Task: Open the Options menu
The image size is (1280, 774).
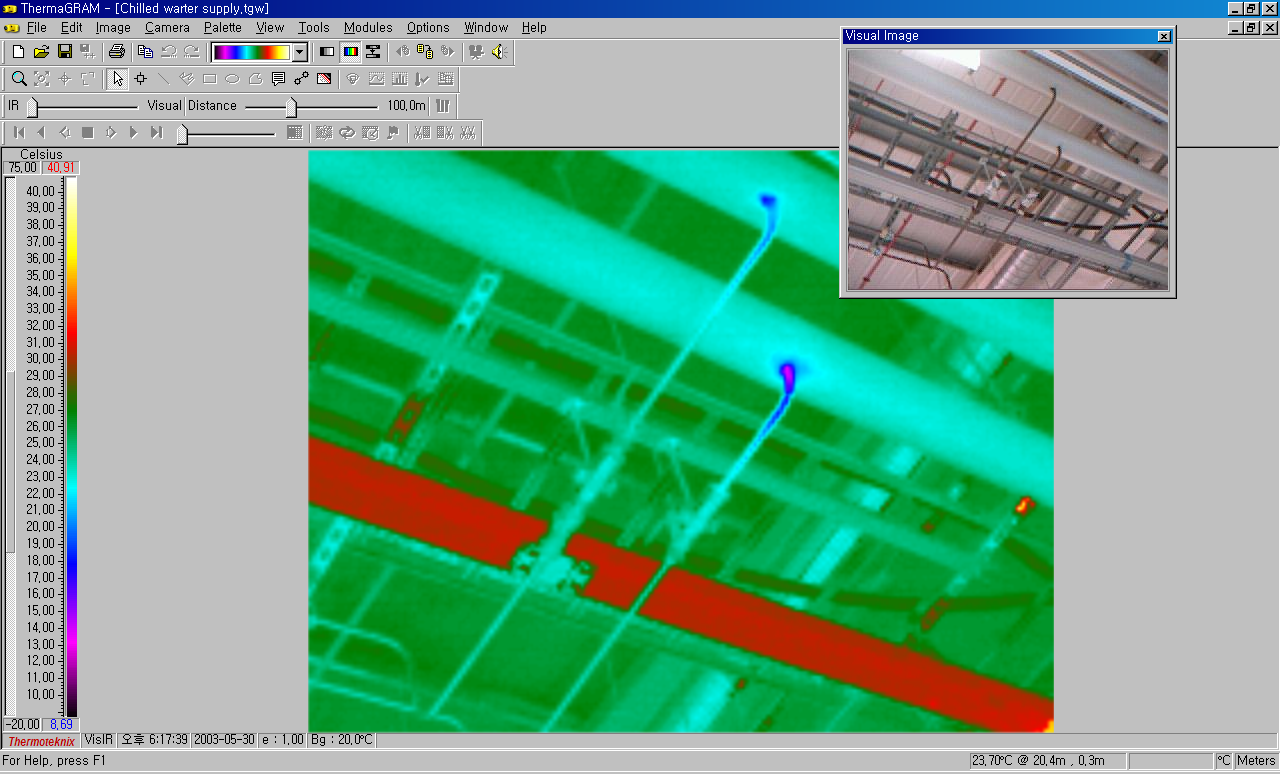Action: pyautogui.click(x=428, y=27)
